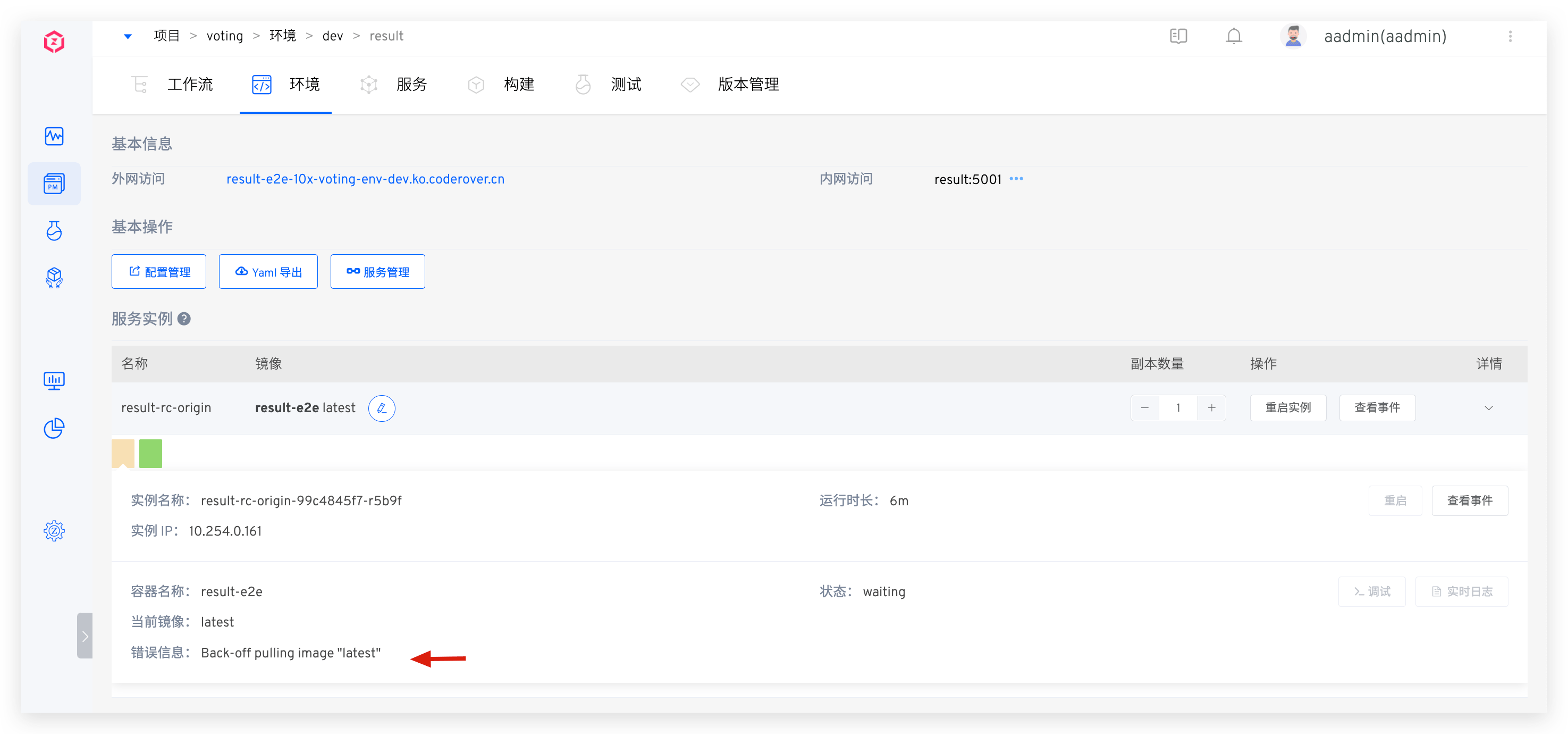Open the 工作流 tab
This screenshot has height=734, width=1568.
click(190, 85)
